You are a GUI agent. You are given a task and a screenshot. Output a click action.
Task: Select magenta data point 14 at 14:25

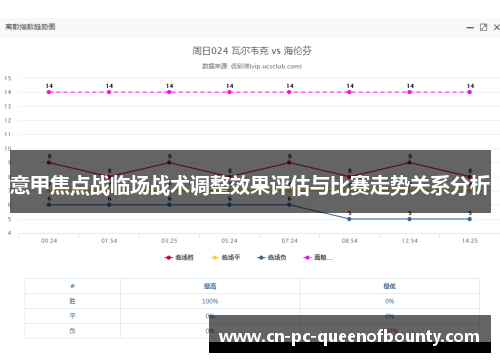(469, 92)
